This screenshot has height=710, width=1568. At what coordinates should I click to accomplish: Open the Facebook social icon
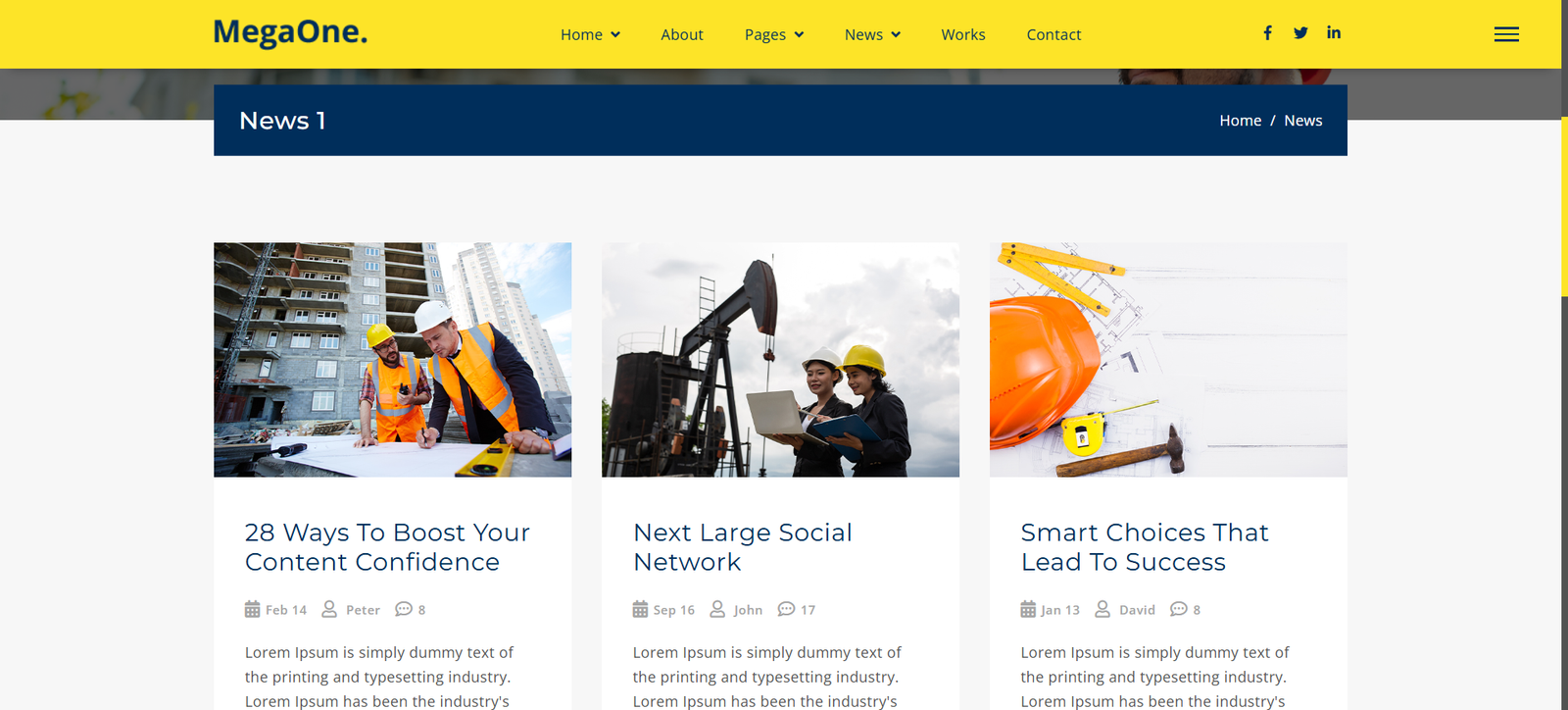tap(1267, 33)
